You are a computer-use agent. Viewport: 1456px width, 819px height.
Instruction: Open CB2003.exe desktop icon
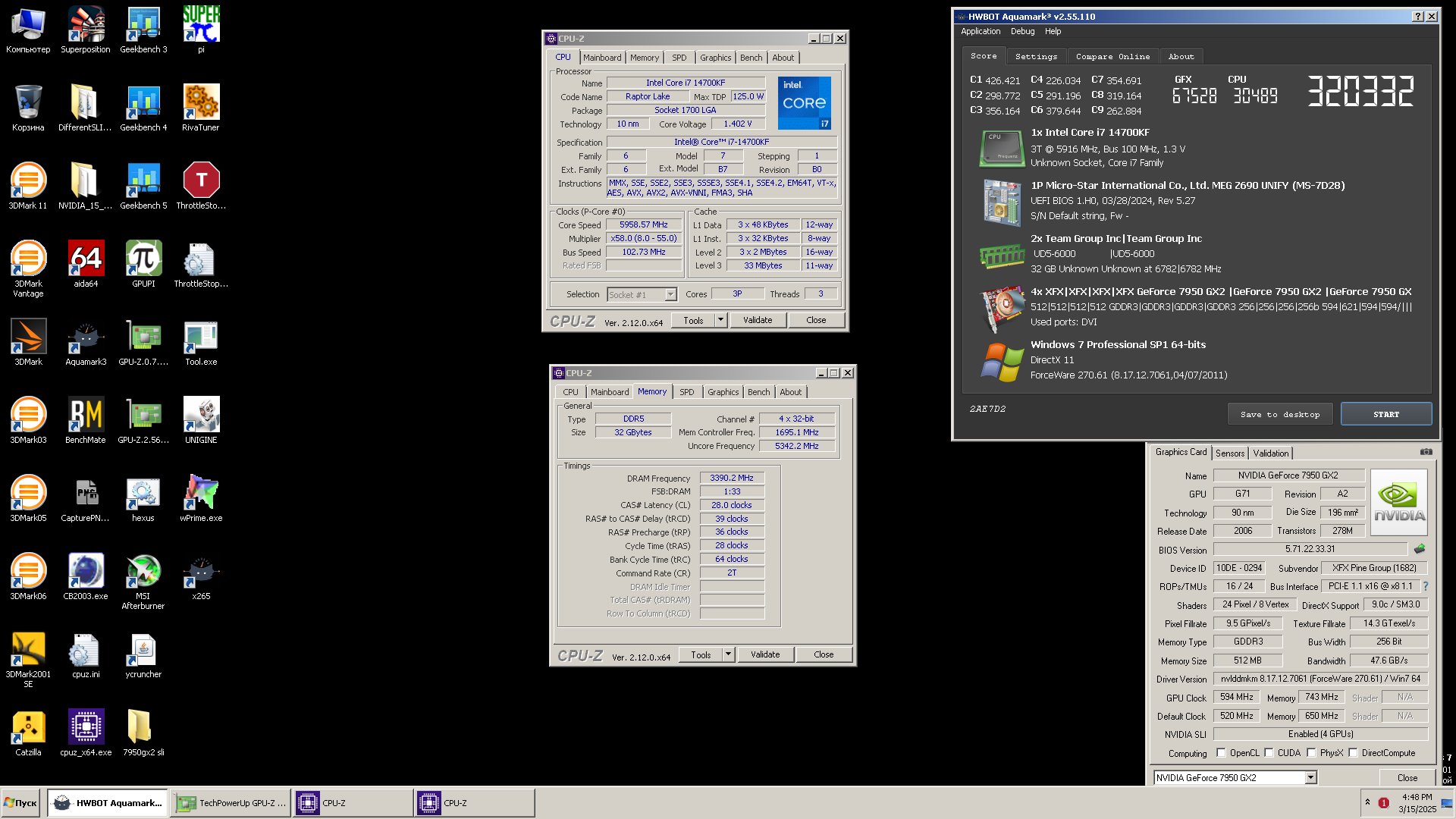86,577
